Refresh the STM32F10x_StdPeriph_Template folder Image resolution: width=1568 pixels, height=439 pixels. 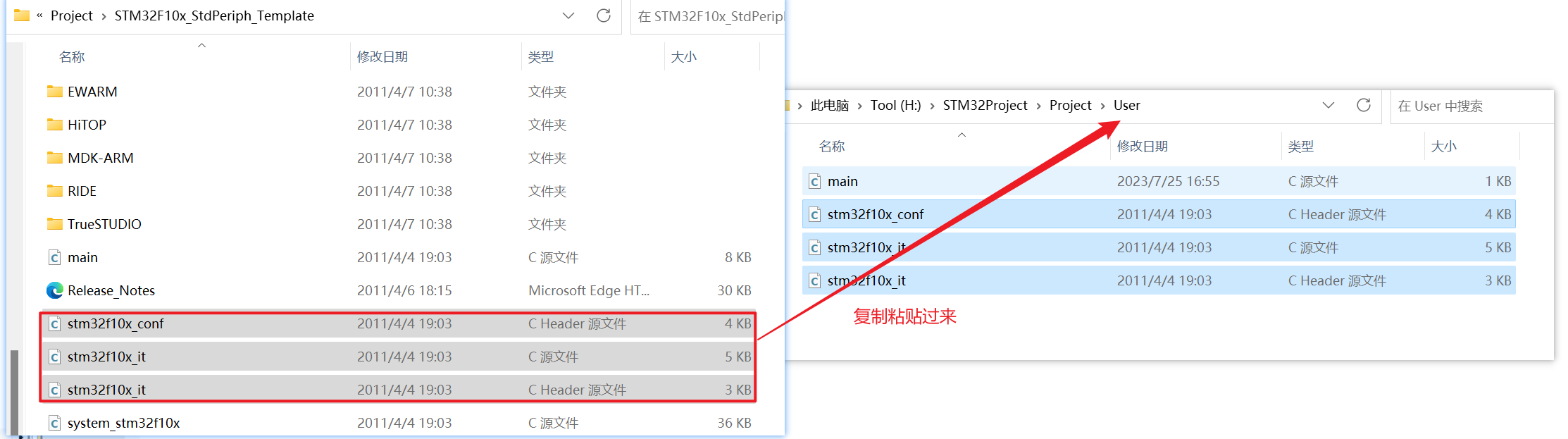tap(604, 16)
